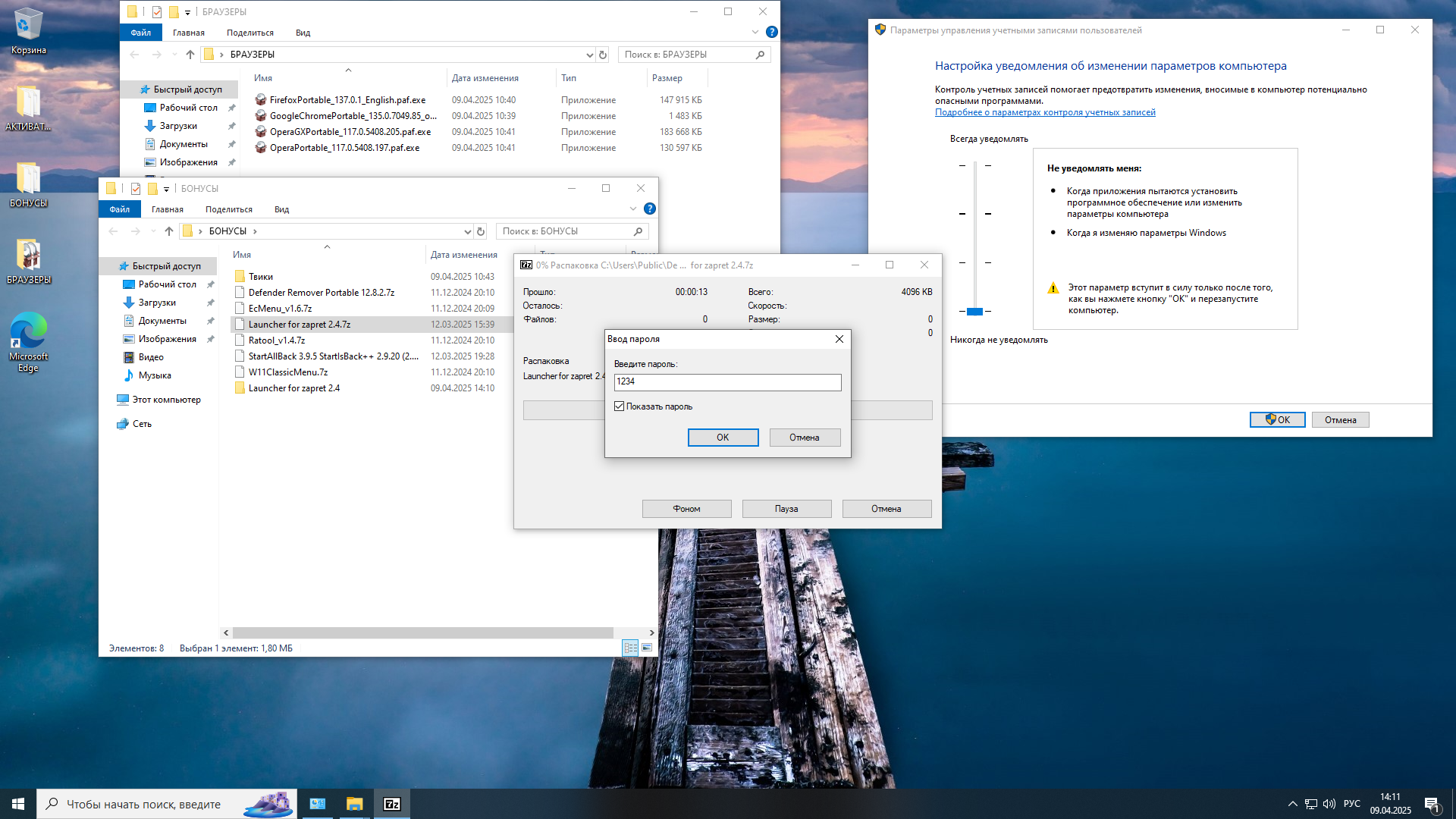Open the Вид tab in БРАУЗЕРЫ window

pos(303,33)
